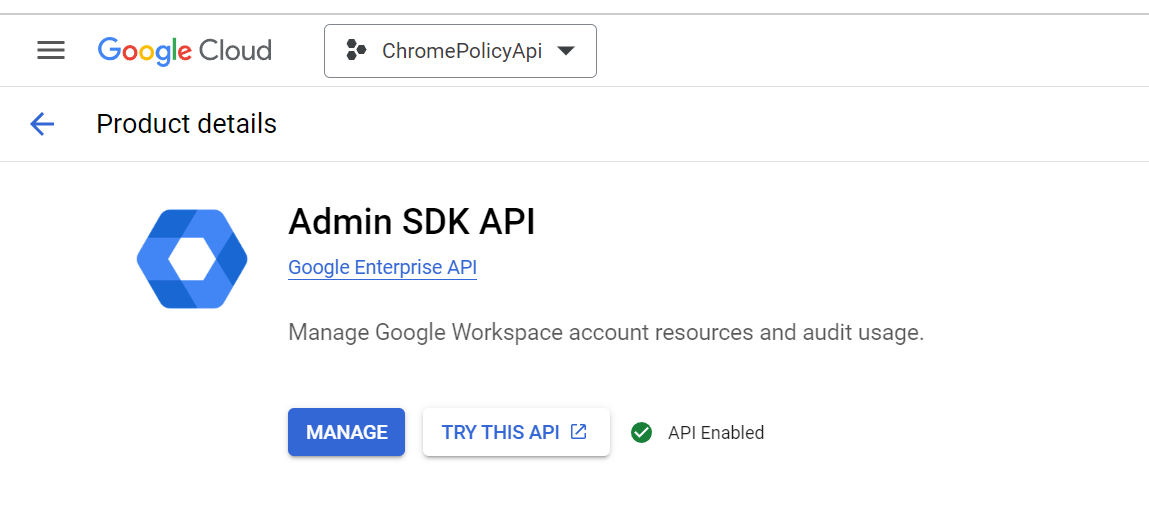Click the multicolored Google wordmark
Viewport: 1149px width, 532px height.
click(144, 50)
